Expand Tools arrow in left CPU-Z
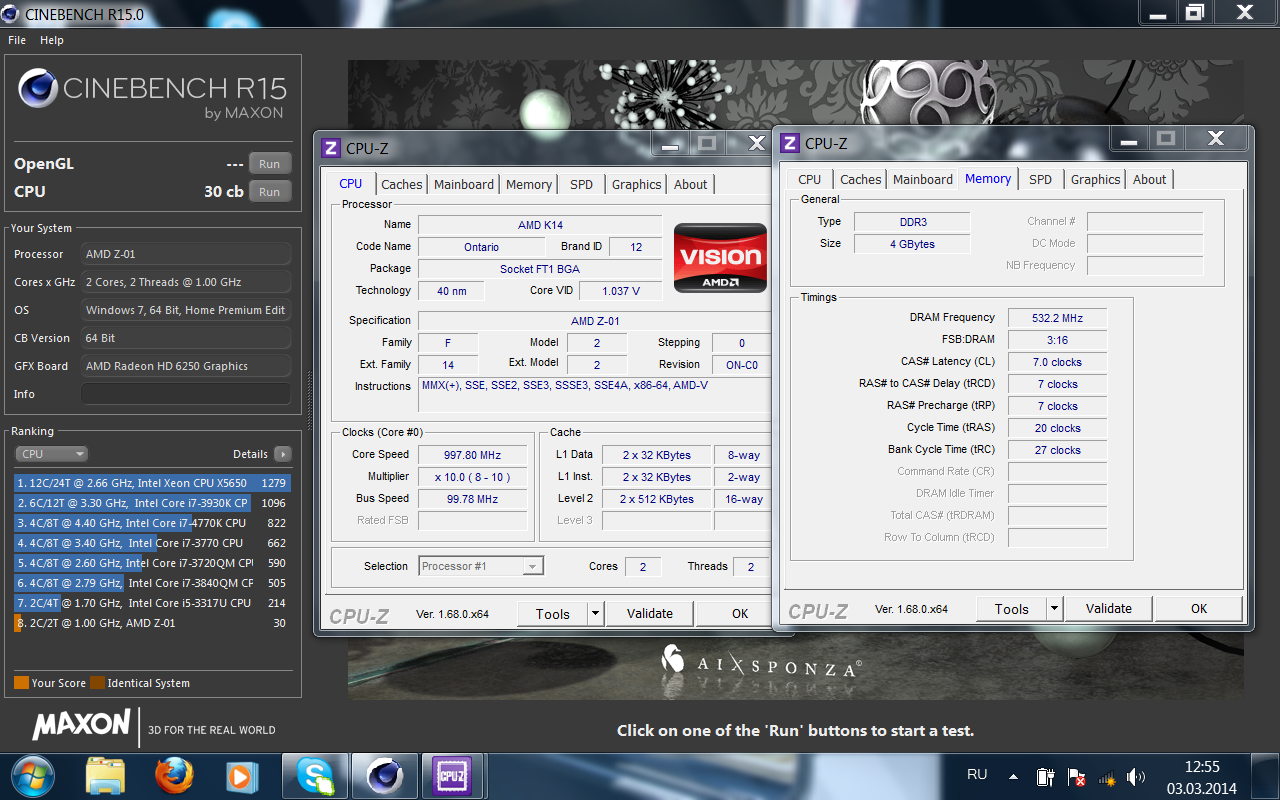This screenshot has height=800, width=1280. click(596, 614)
